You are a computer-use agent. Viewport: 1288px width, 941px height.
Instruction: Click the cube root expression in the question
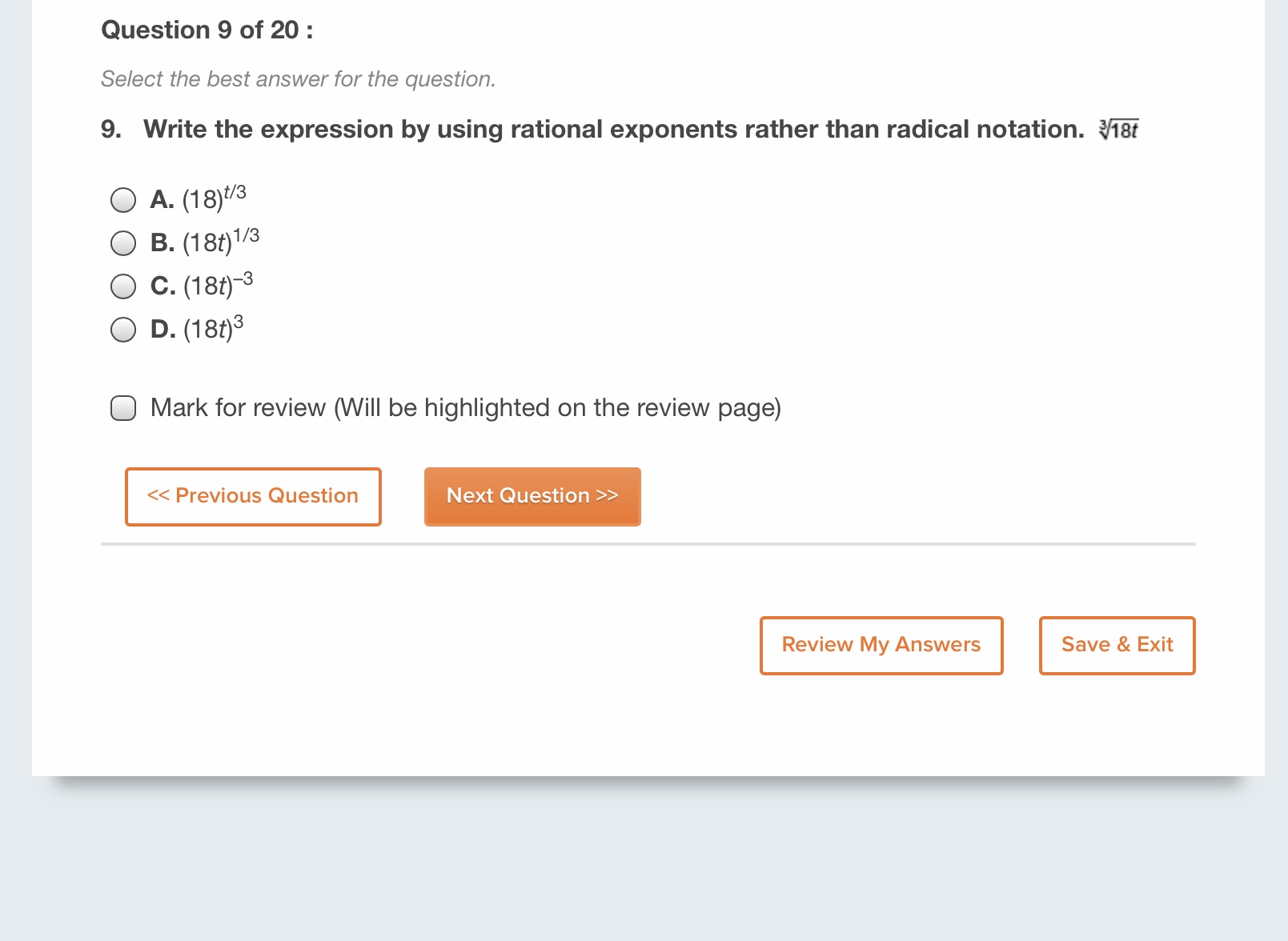click(x=1118, y=129)
